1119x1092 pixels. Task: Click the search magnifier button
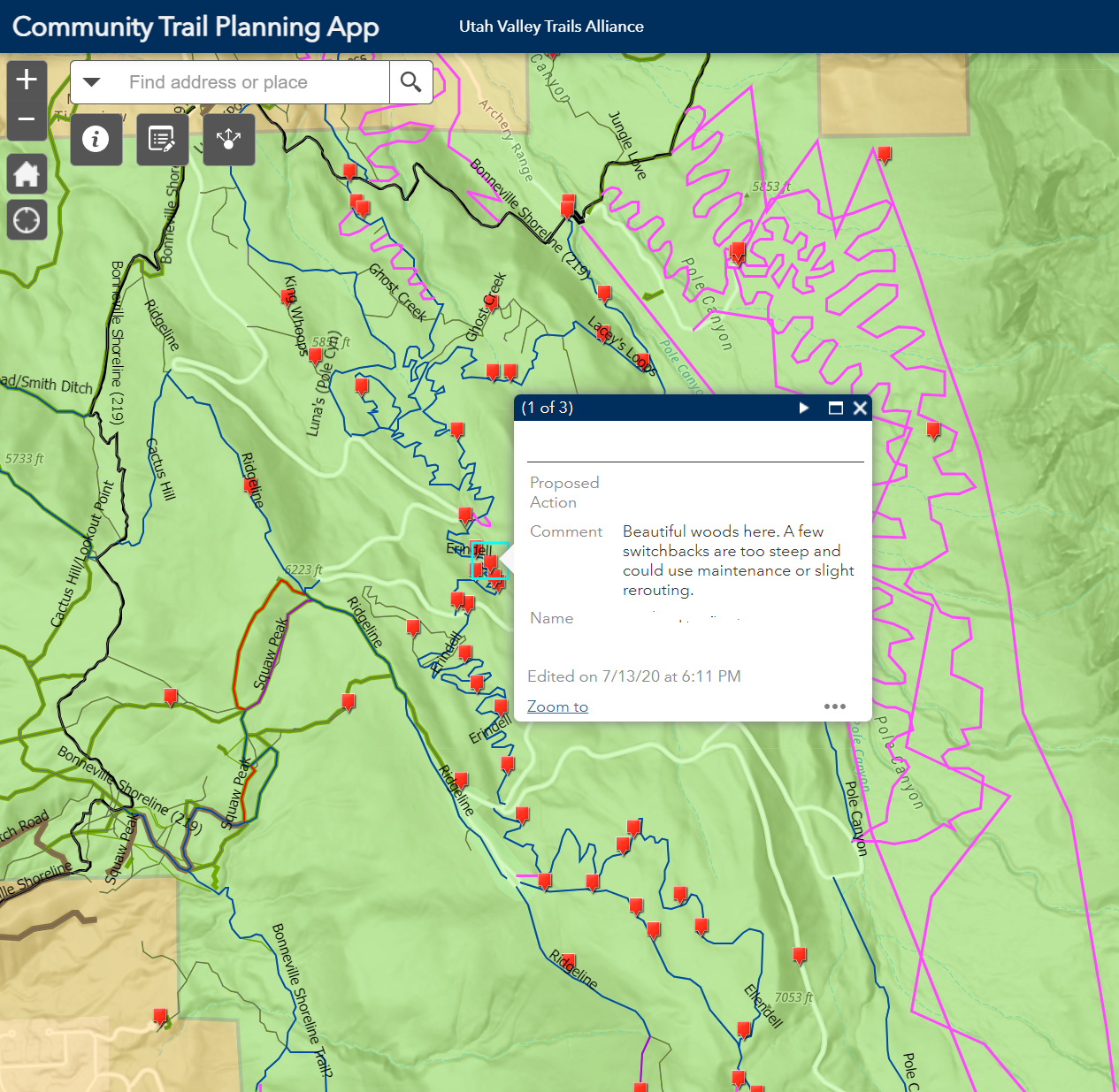(410, 82)
